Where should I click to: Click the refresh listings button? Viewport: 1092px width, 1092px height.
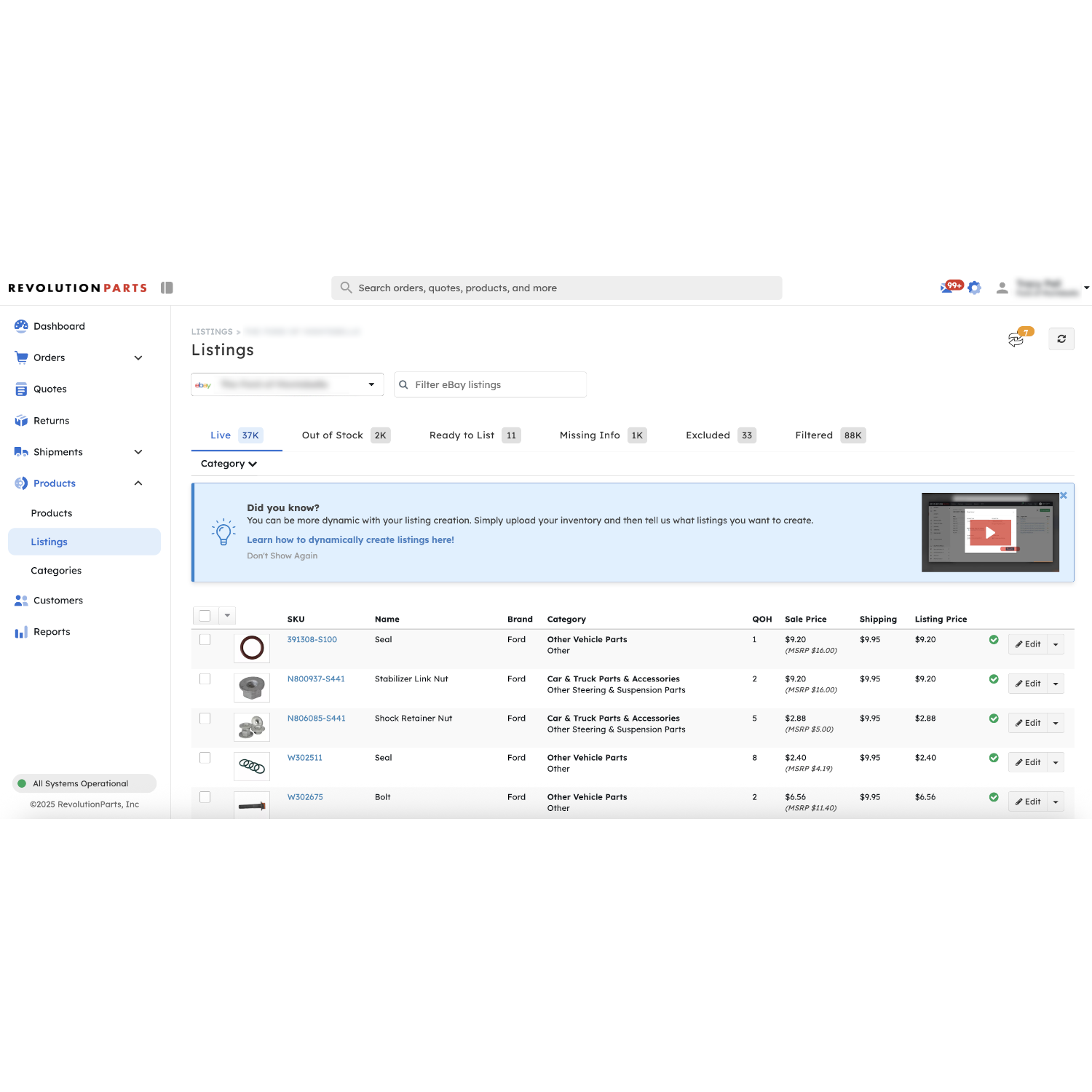1061,339
